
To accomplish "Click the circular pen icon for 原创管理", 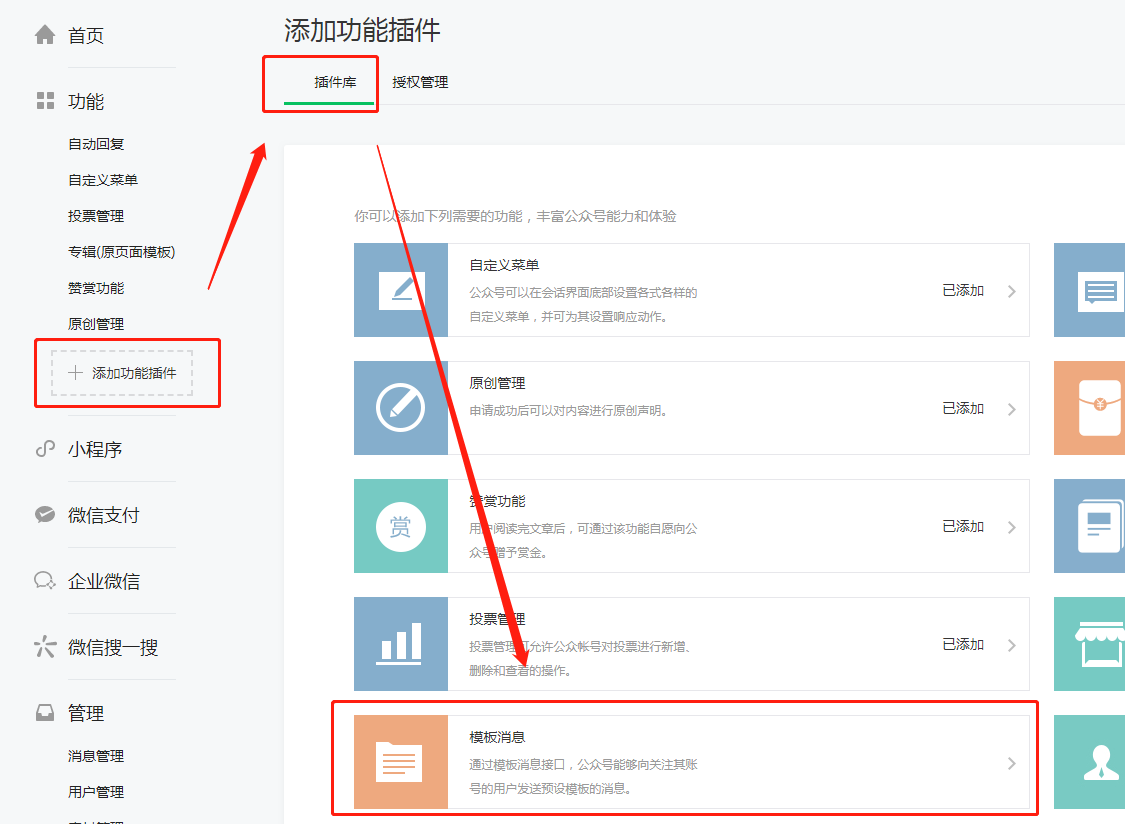I will coord(401,408).
